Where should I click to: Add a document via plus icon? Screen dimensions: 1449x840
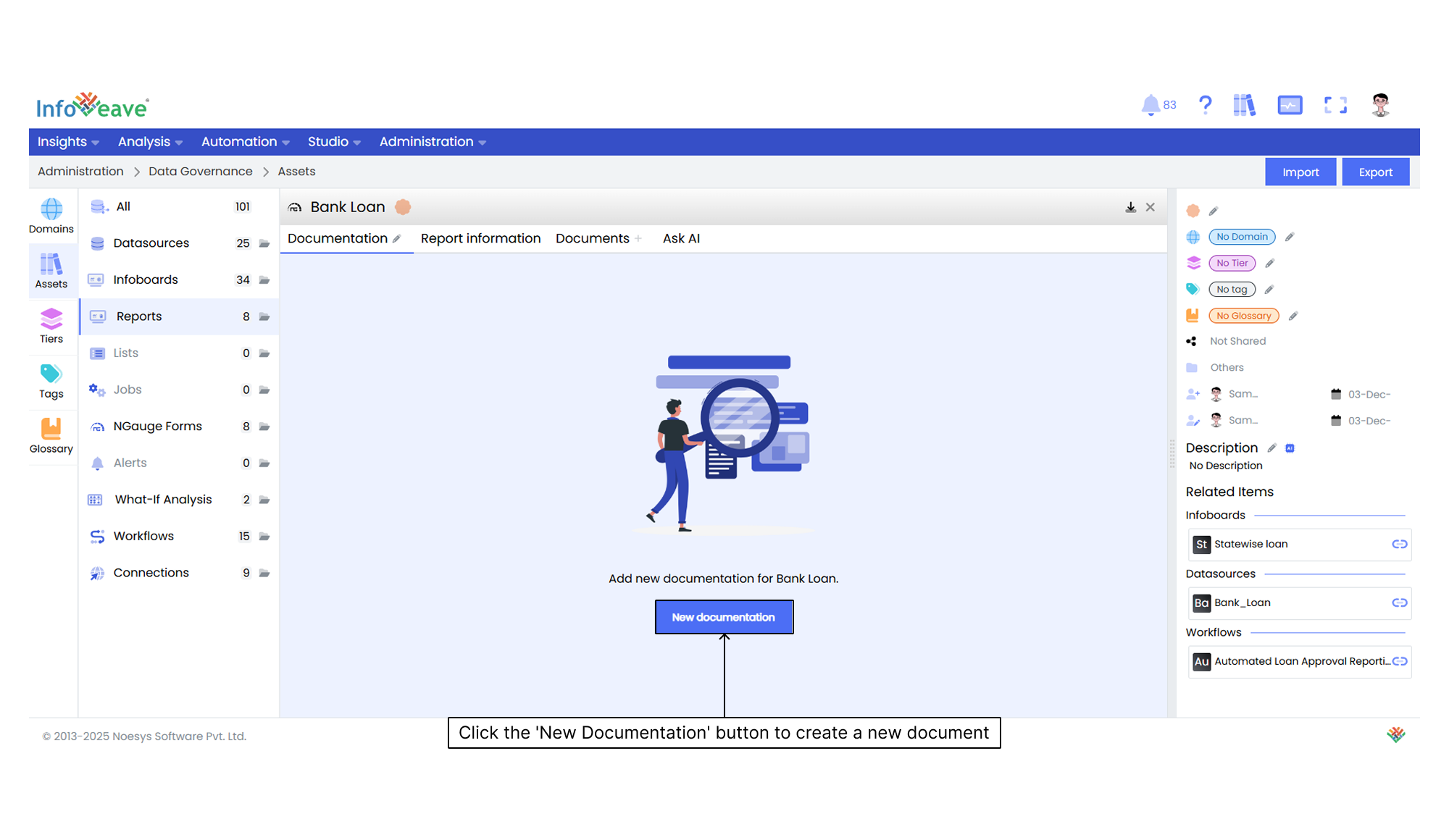tap(638, 239)
